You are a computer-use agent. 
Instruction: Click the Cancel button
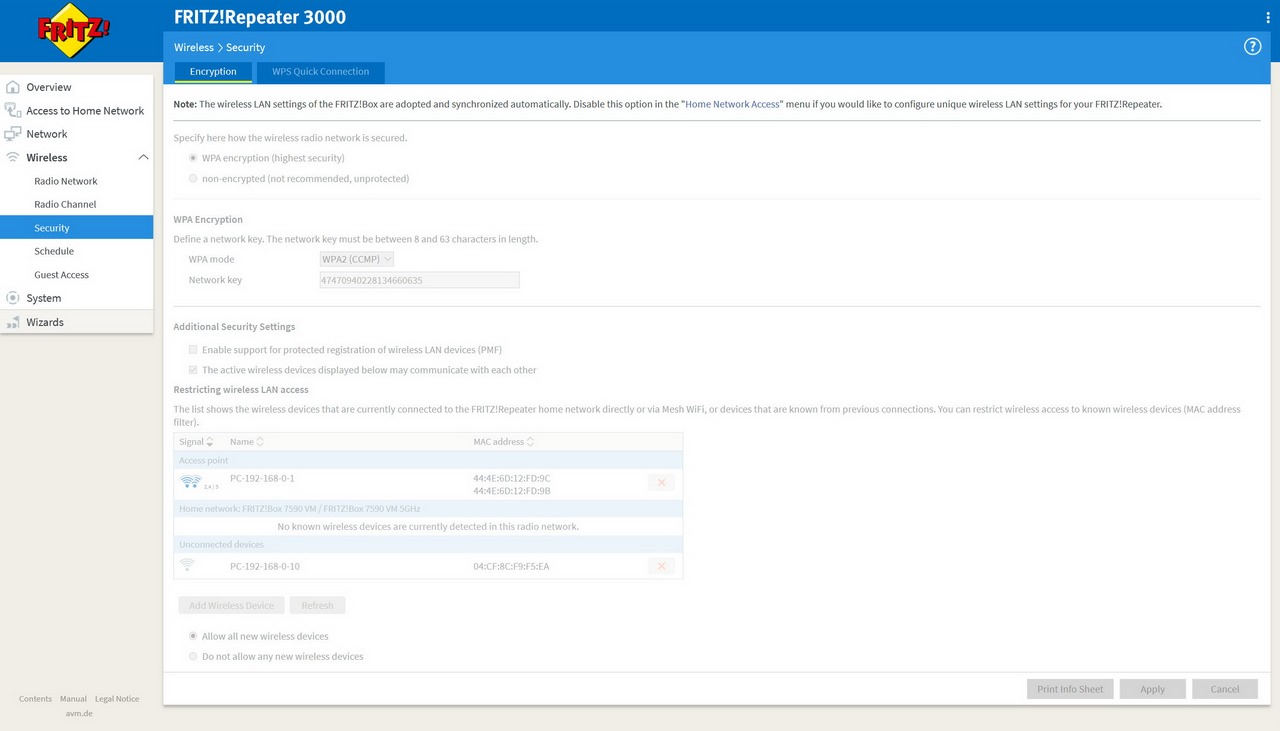click(x=1225, y=689)
